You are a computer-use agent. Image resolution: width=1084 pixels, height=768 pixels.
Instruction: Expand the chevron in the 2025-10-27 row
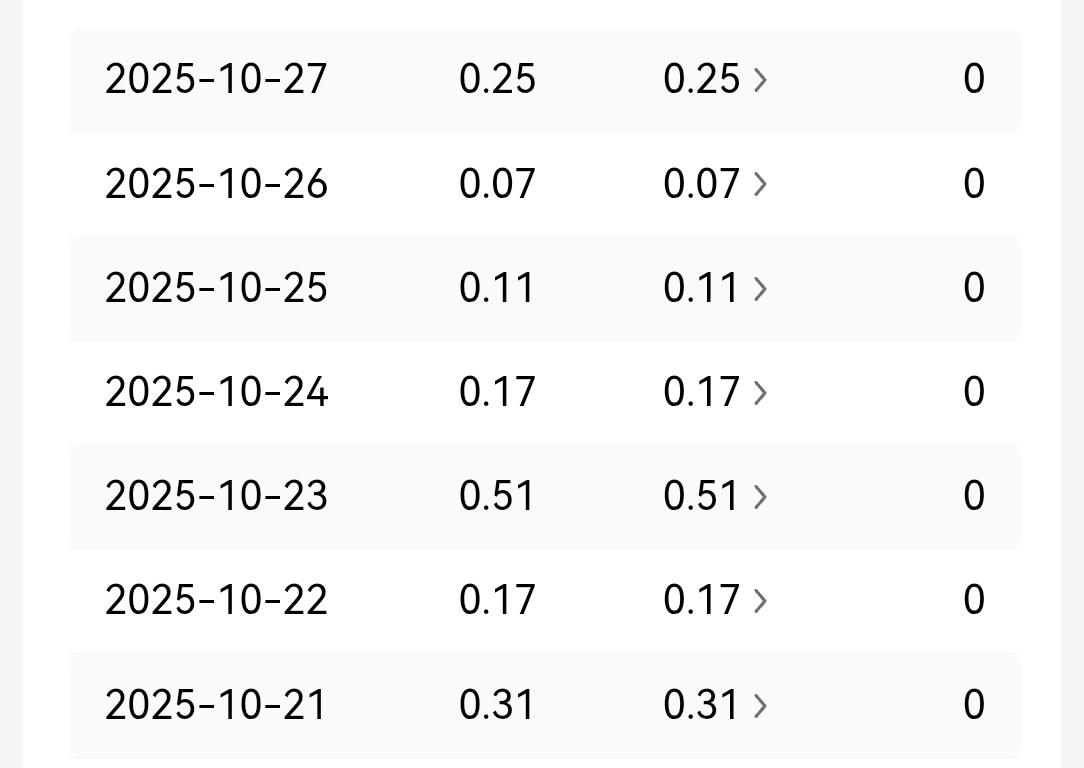760,80
